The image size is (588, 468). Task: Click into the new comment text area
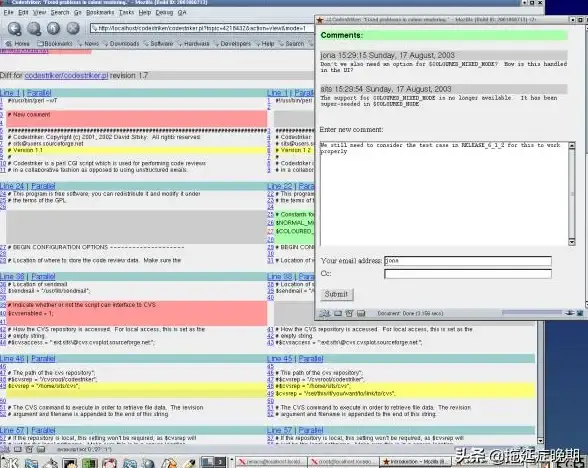444,194
